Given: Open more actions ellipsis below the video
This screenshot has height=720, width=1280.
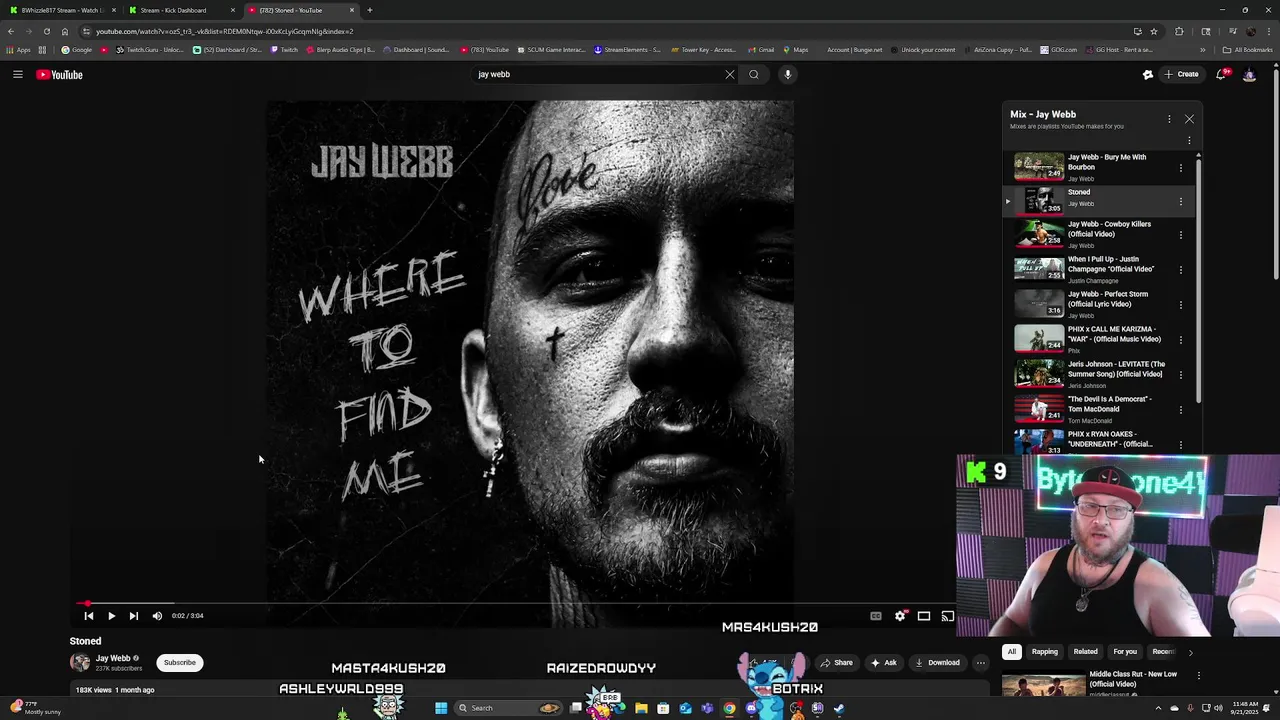Looking at the screenshot, I should 981,663.
